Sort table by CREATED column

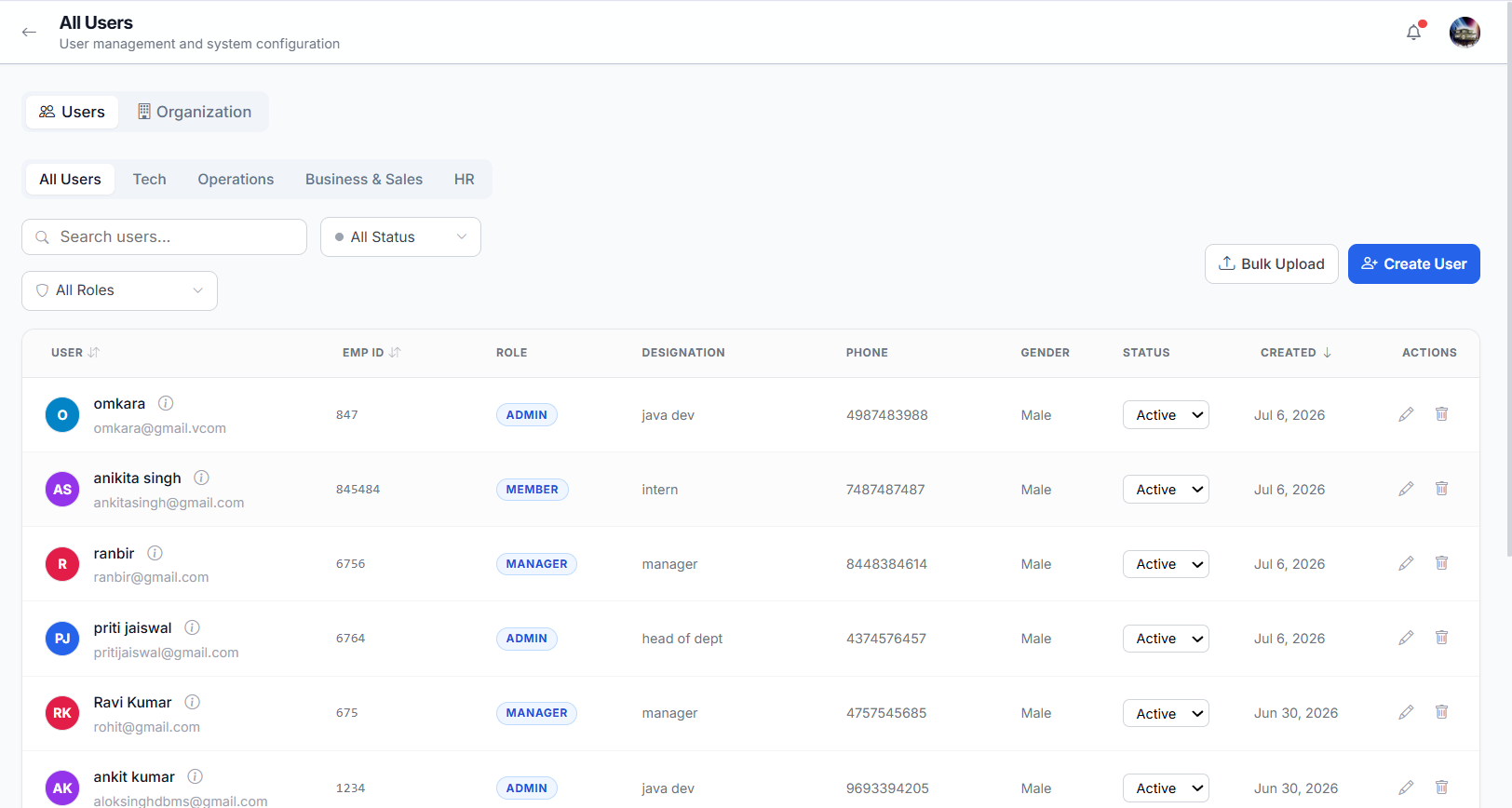(x=1296, y=353)
